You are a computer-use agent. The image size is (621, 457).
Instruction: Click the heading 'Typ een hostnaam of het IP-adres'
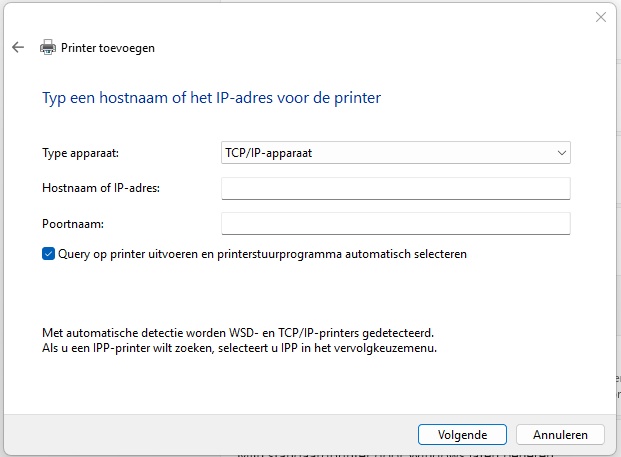tap(211, 98)
